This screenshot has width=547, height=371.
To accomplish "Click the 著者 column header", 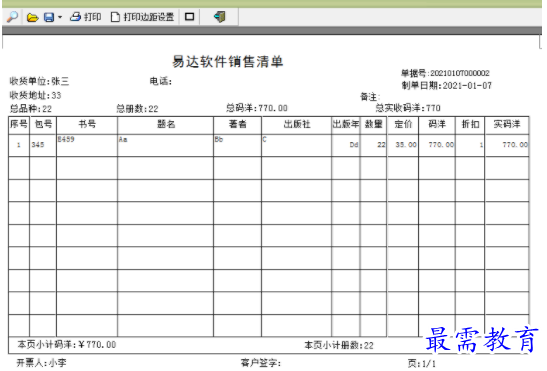I will coord(238,124).
